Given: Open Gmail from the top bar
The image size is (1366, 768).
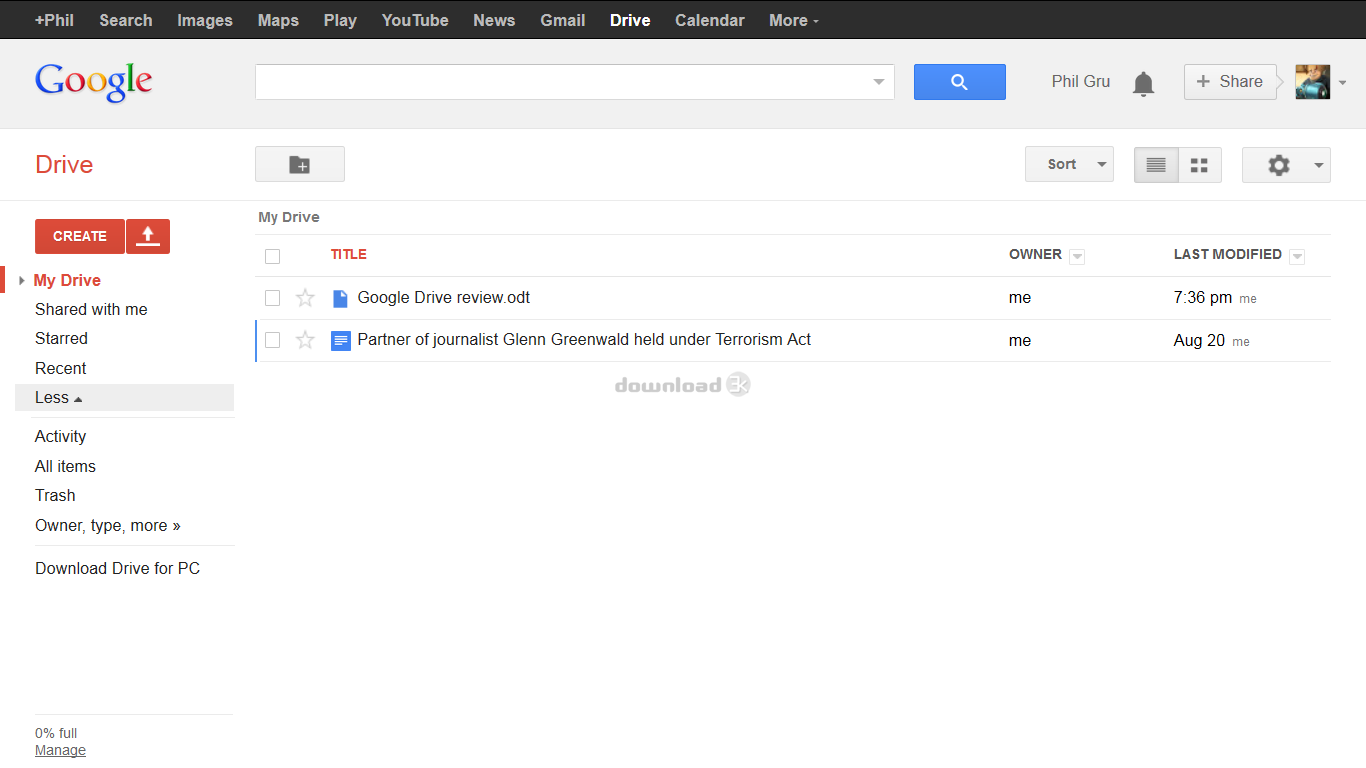Looking at the screenshot, I should [562, 19].
